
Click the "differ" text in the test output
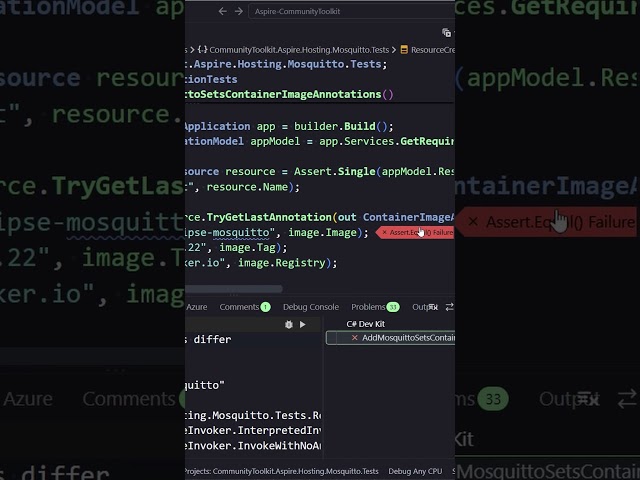(212, 339)
